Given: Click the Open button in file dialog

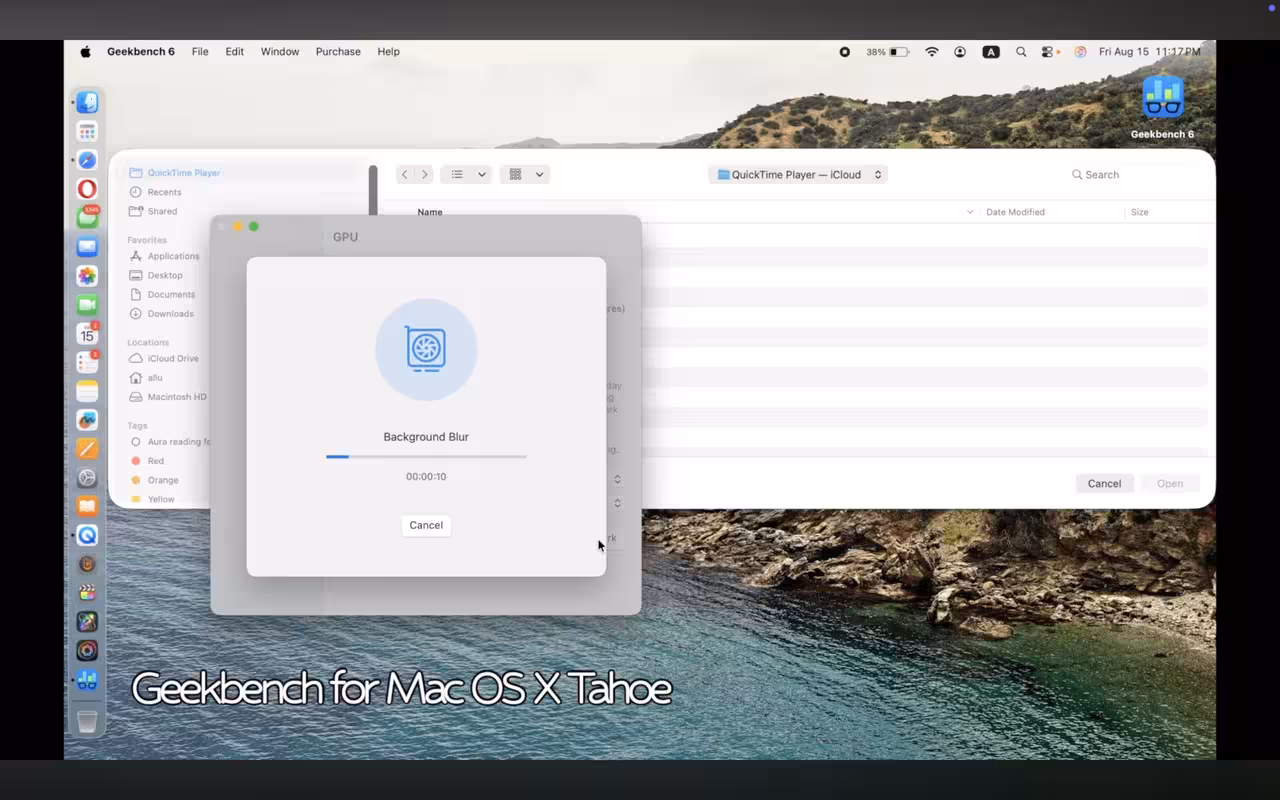Looking at the screenshot, I should pyautogui.click(x=1170, y=483).
